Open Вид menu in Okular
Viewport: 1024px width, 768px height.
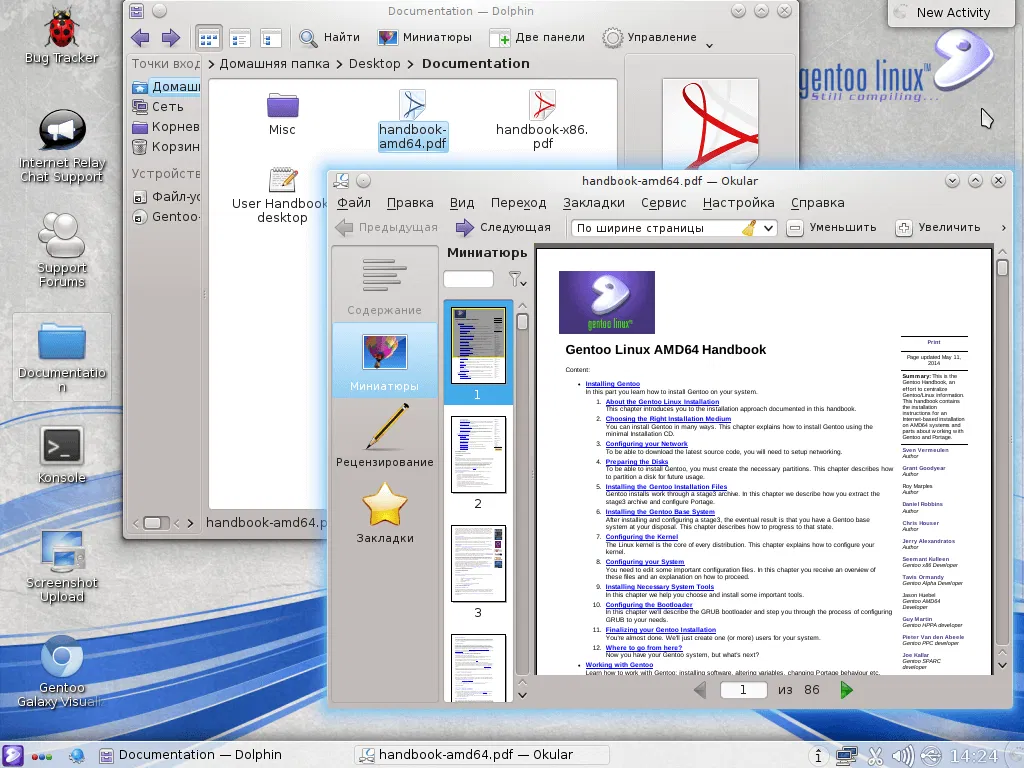click(462, 203)
